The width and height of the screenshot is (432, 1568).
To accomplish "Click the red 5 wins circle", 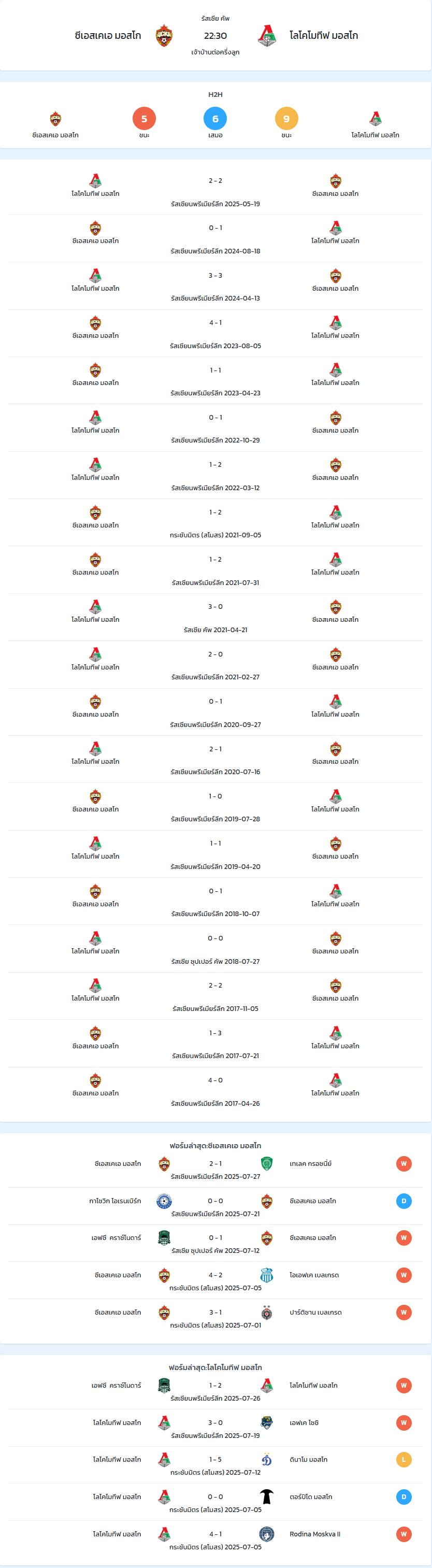I will [144, 119].
